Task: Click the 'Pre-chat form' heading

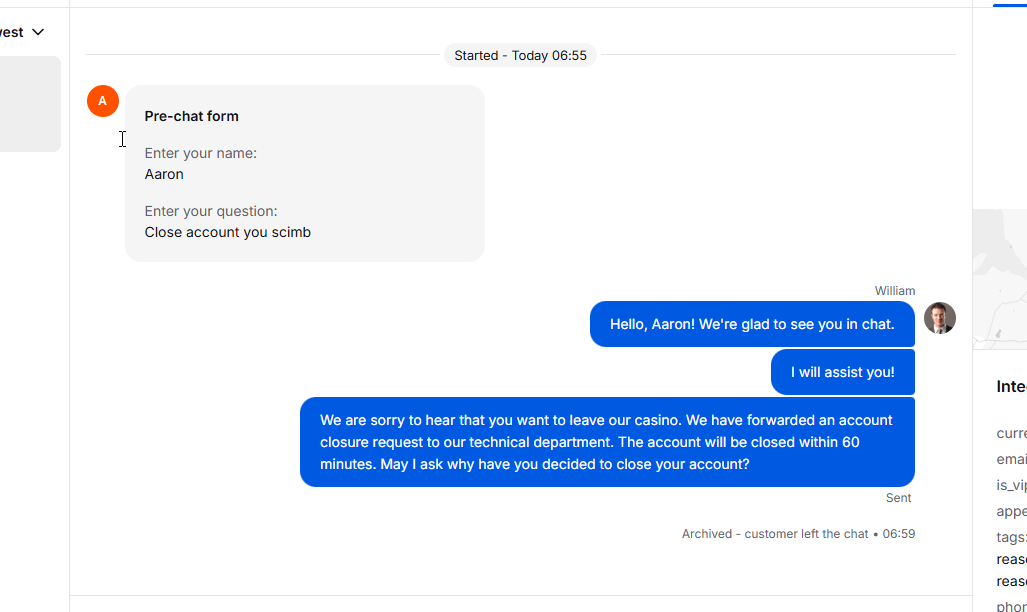Action: coord(191,116)
